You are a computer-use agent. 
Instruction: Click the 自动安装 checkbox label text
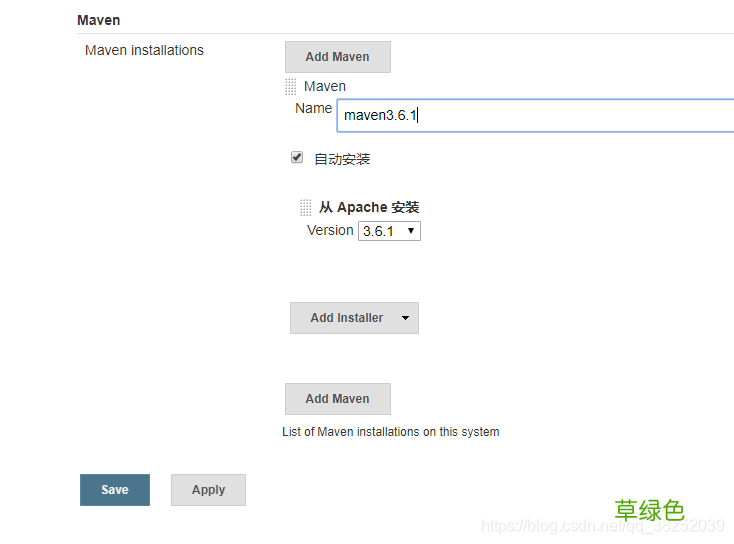[x=342, y=159]
